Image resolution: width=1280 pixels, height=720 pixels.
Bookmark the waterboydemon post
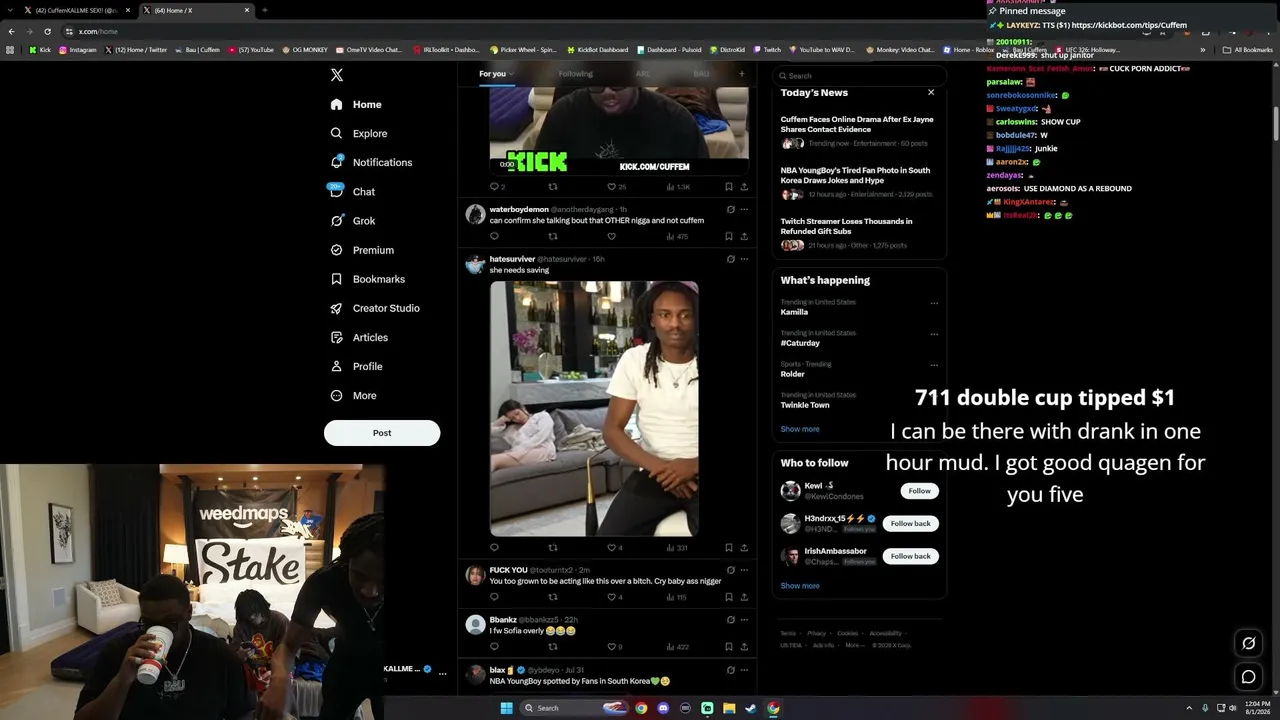pos(728,237)
